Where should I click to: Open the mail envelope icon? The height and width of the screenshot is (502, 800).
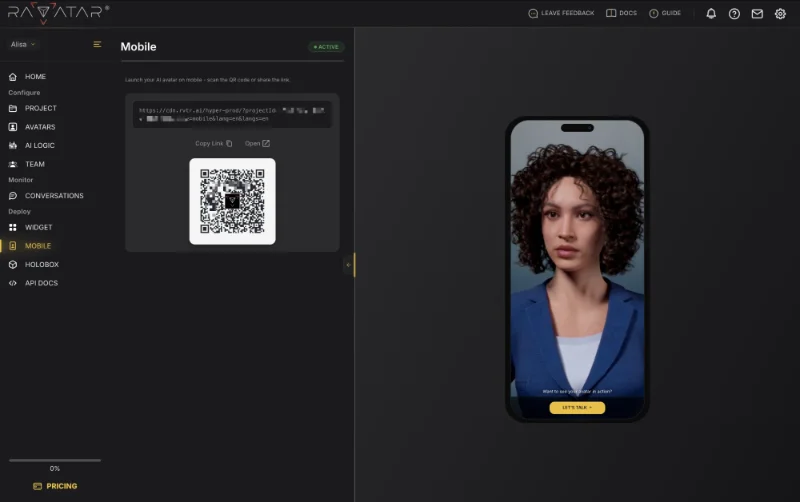coord(757,14)
